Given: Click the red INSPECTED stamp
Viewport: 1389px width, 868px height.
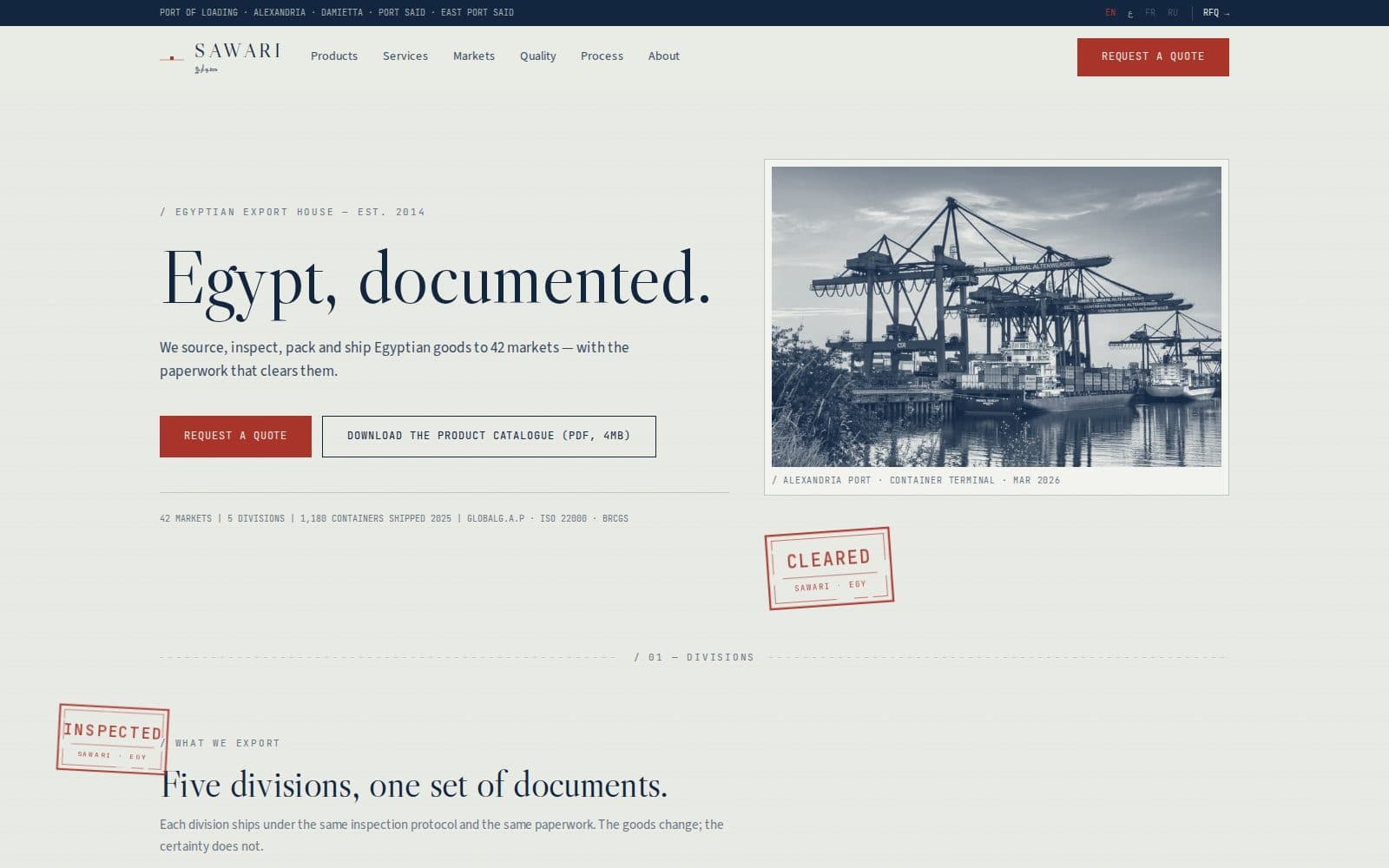Looking at the screenshot, I should point(113,739).
